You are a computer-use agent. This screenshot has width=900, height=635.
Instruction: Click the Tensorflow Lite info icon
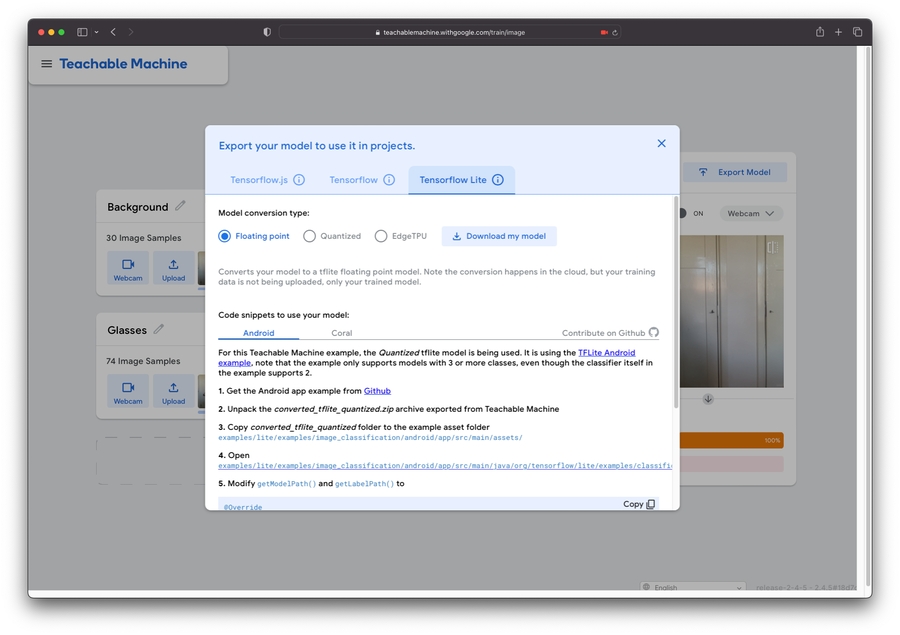[498, 180]
